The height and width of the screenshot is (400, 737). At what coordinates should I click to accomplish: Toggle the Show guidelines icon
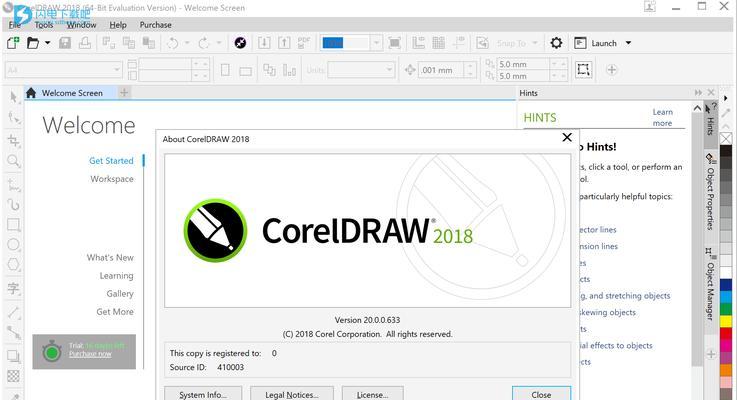[x=459, y=43]
